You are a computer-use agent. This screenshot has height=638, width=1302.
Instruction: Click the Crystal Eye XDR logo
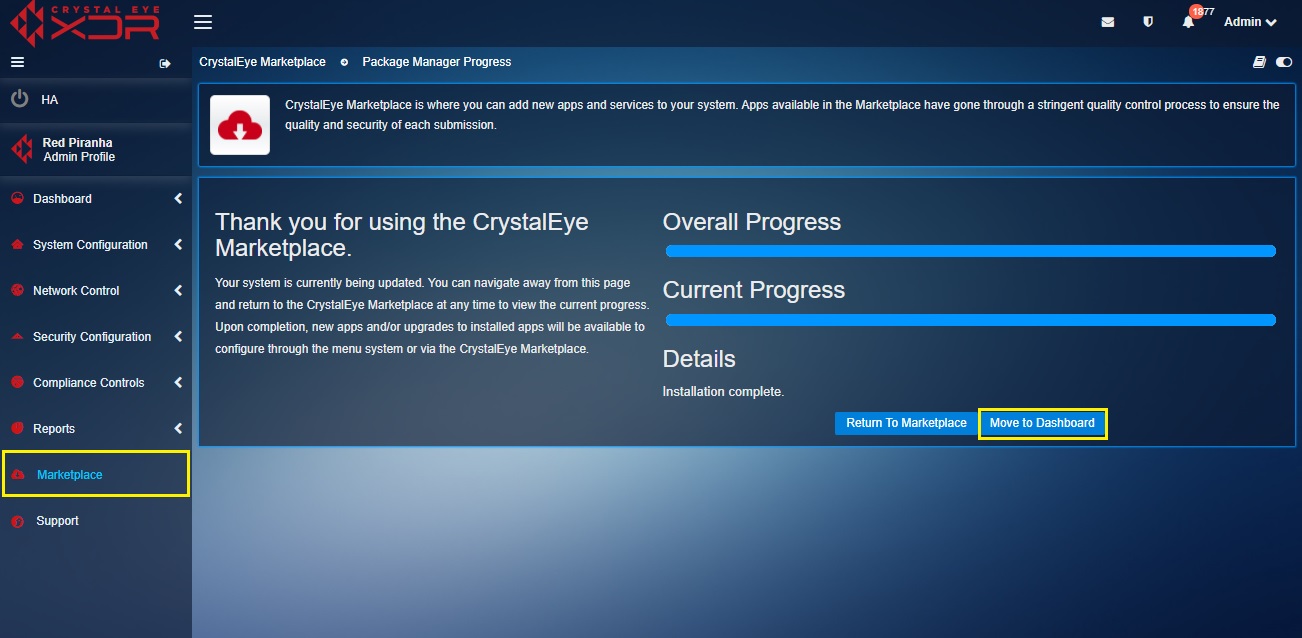[85, 24]
